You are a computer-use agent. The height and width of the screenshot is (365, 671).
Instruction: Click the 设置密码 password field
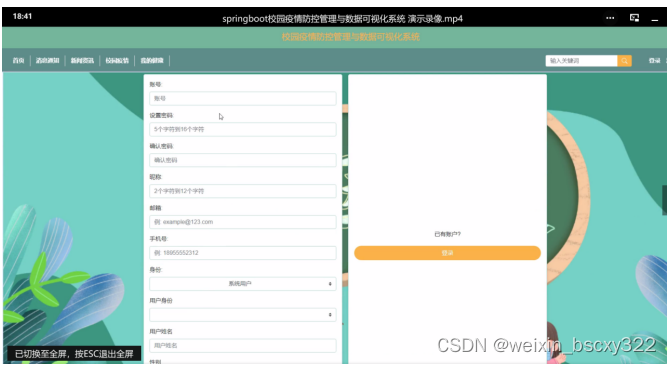coord(243,129)
